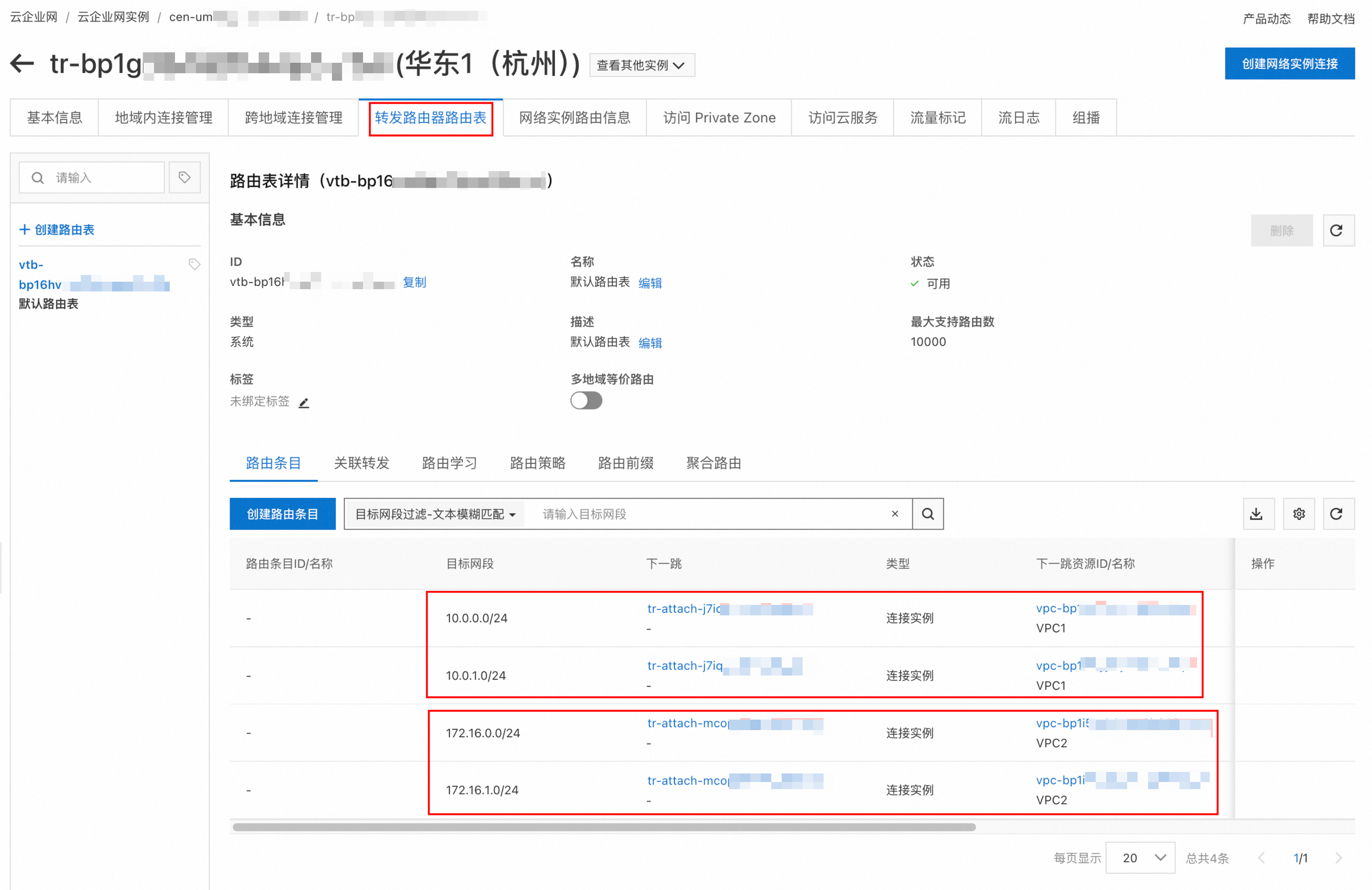
Task: Click 复制 link next to route table ID
Action: coord(414,282)
